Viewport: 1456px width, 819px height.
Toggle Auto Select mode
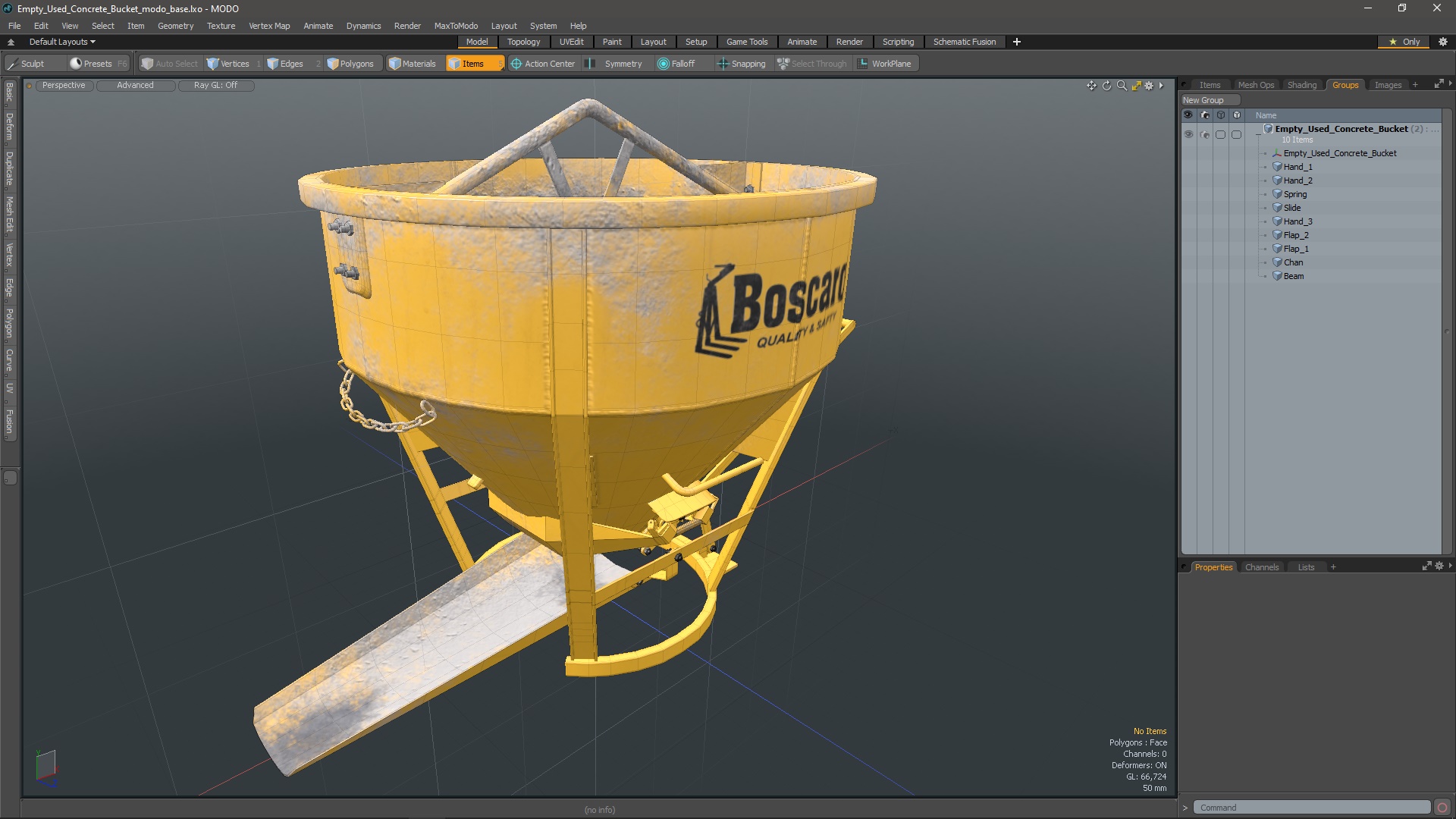[170, 64]
